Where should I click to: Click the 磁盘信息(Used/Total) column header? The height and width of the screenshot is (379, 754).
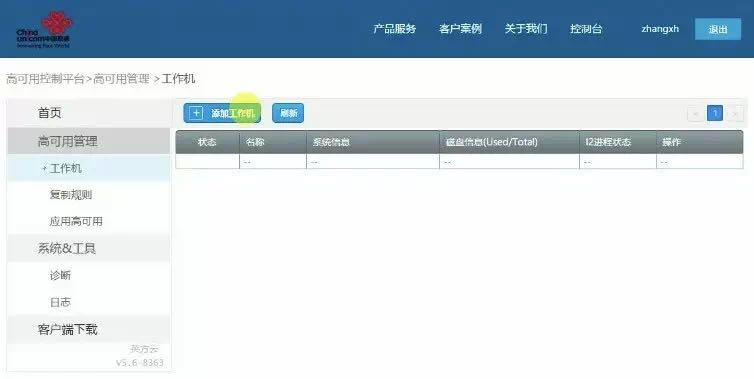(509, 142)
